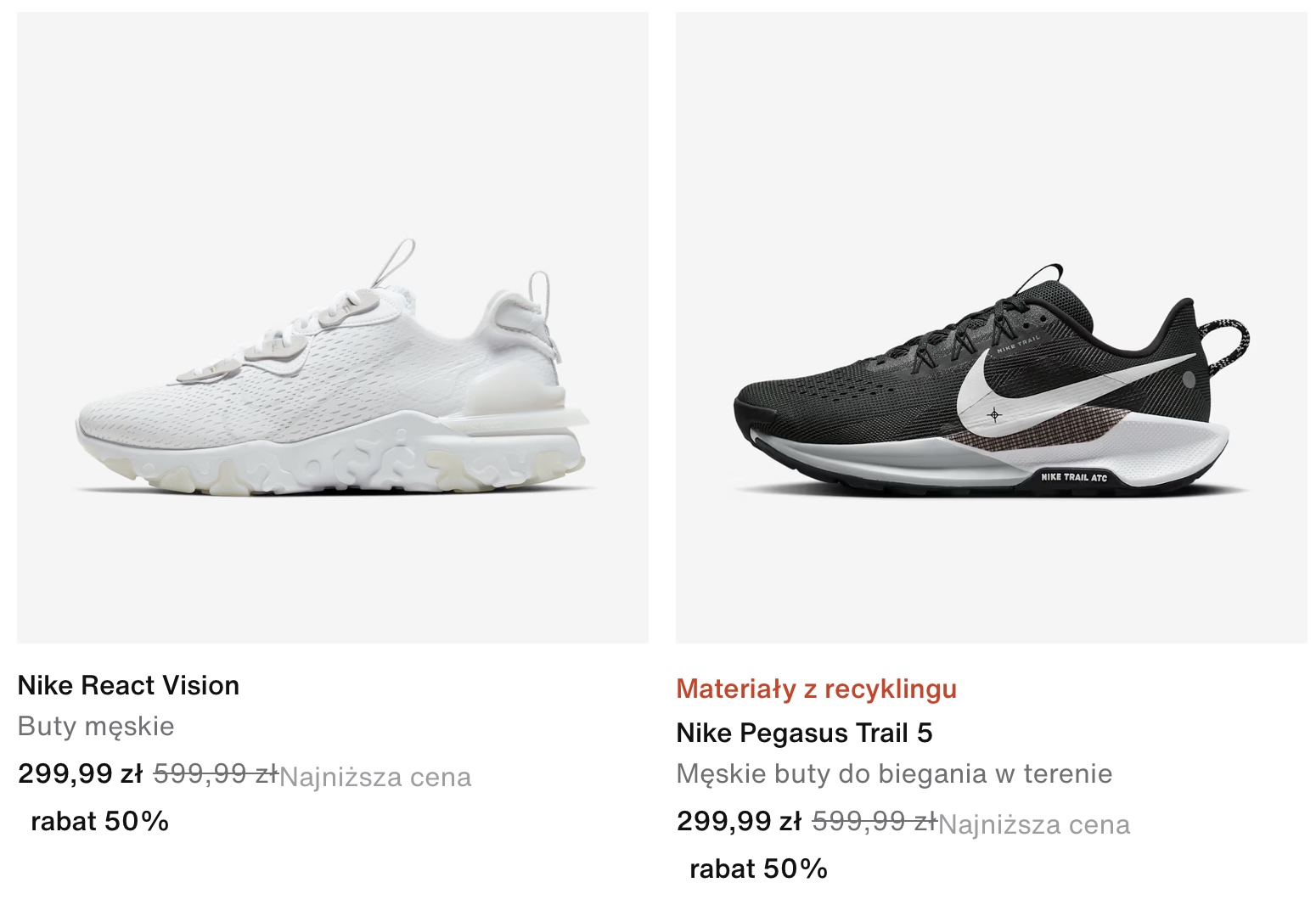Viewport: 1316px width, 905px height.
Task: Select Męskie buty do biegania w terenie subtitle
Action: coord(894,773)
